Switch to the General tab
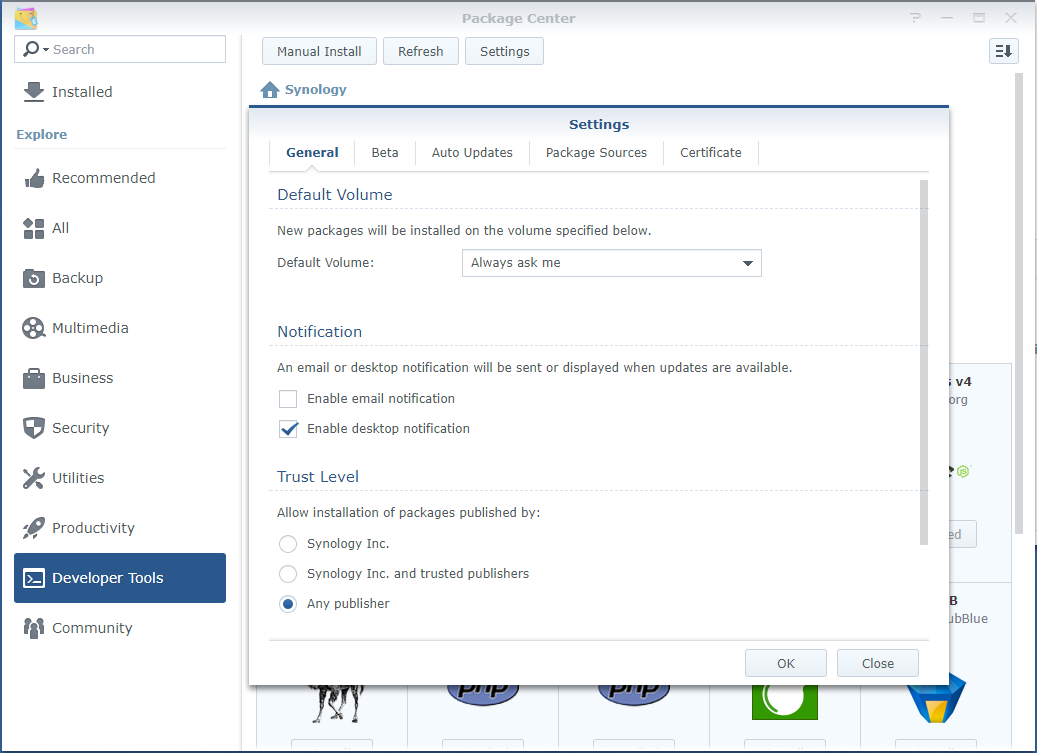This screenshot has width=1037, height=753. pos(312,153)
